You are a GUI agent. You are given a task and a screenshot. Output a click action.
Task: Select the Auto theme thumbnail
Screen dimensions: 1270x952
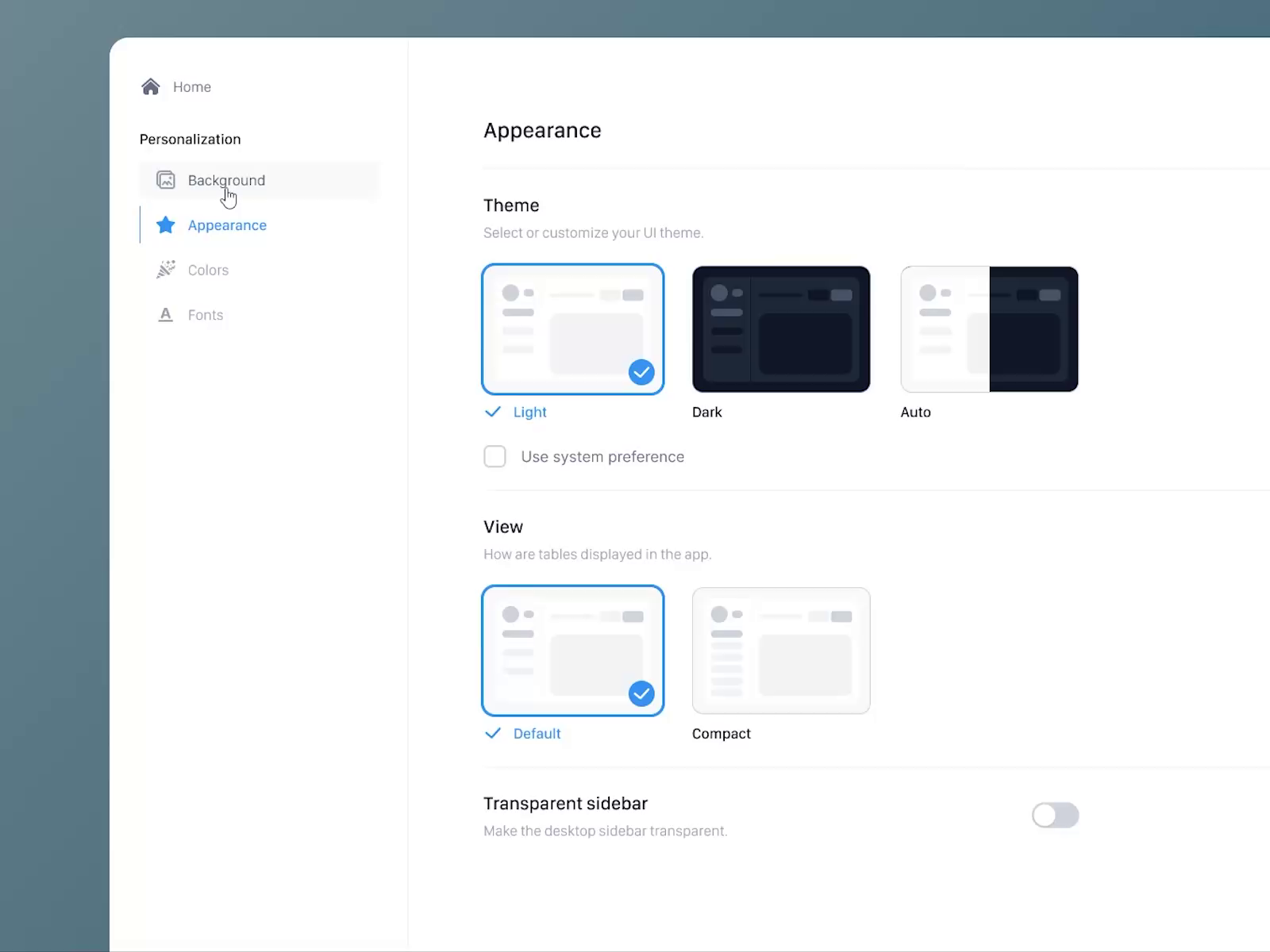tap(989, 329)
